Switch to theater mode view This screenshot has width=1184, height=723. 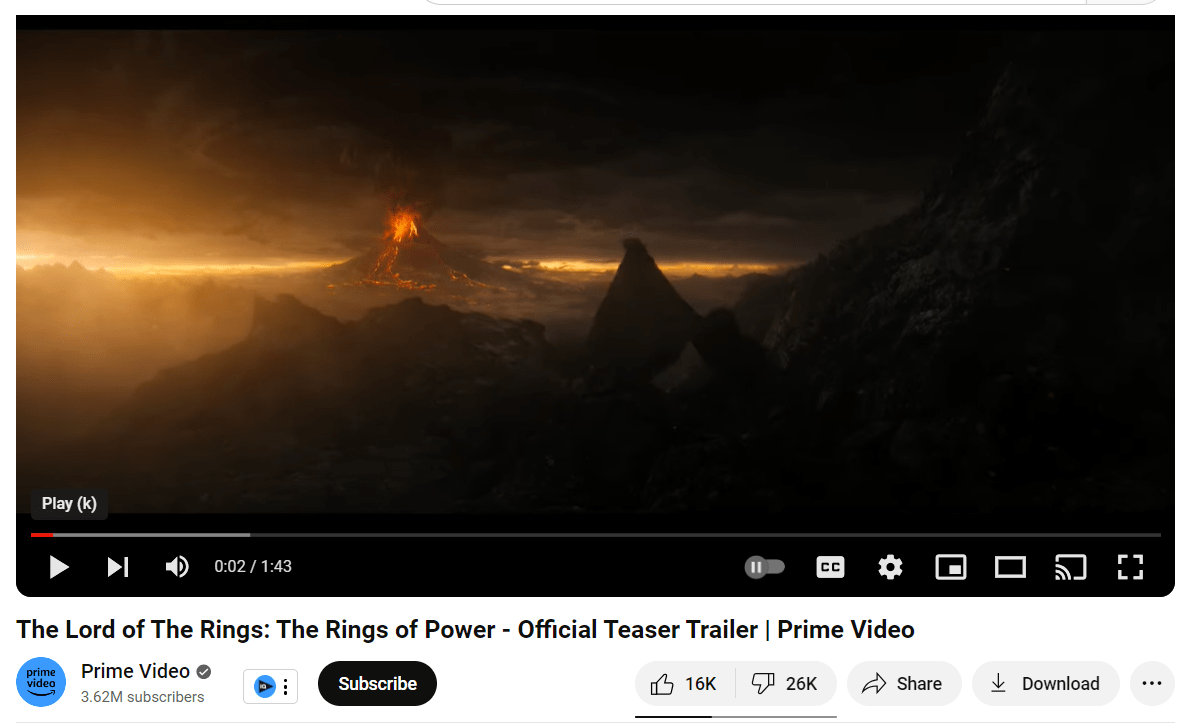point(1010,567)
